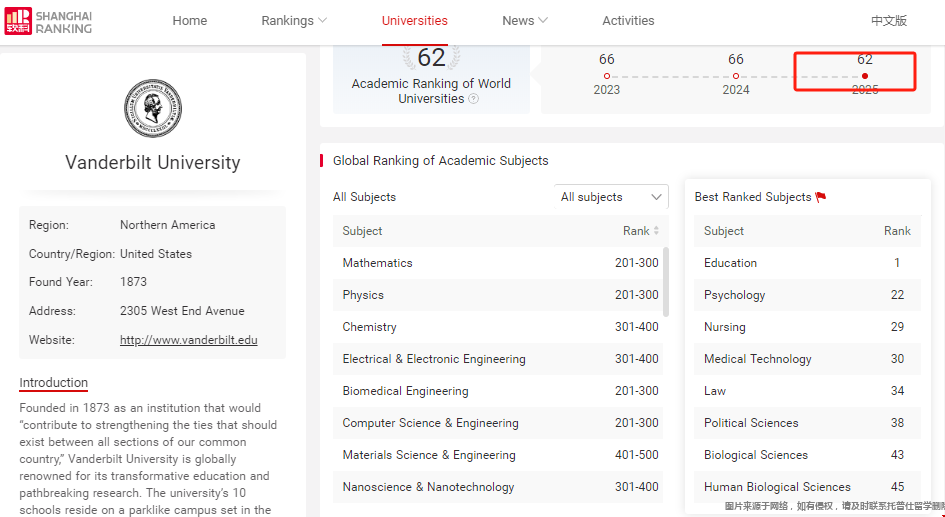Click the ShanghaiRanking logo

tap(49, 21)
